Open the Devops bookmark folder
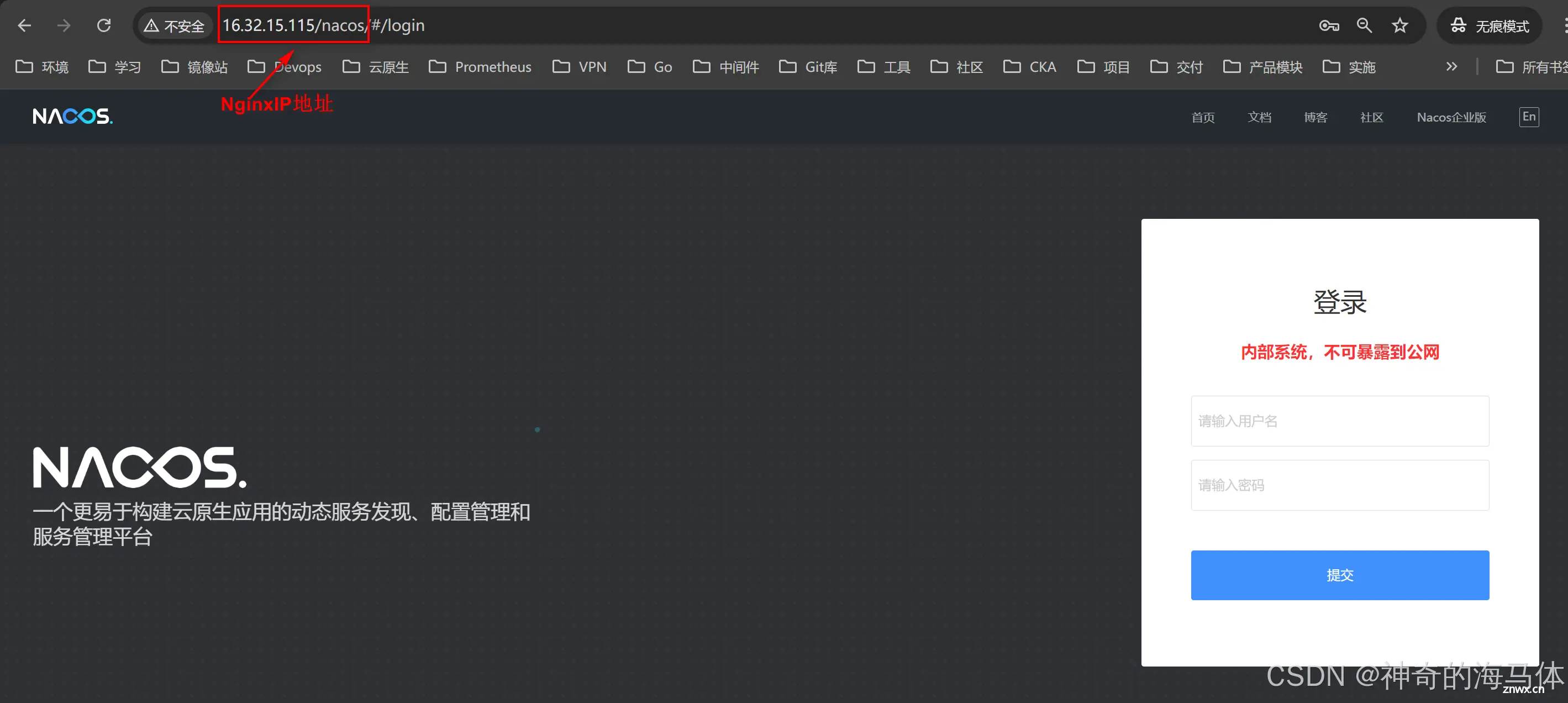This screenshot has width=1568, height=703. pyautogui.click(x=284, y=66)
